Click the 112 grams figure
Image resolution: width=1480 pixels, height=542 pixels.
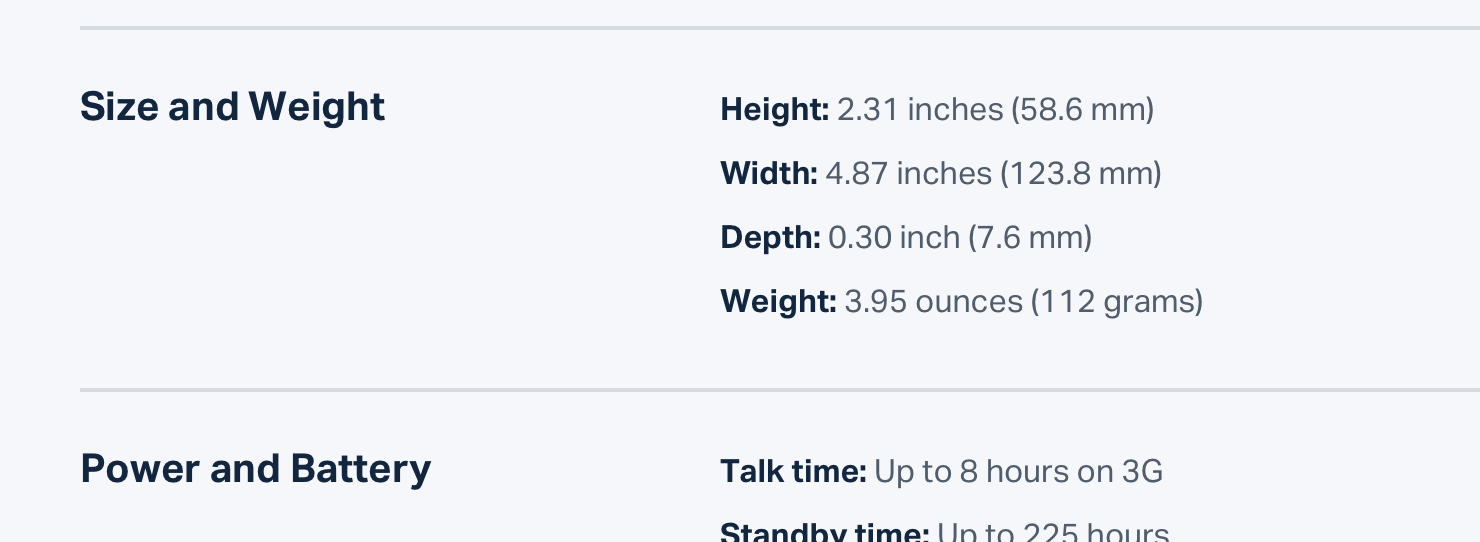[x=1117, y=301]
